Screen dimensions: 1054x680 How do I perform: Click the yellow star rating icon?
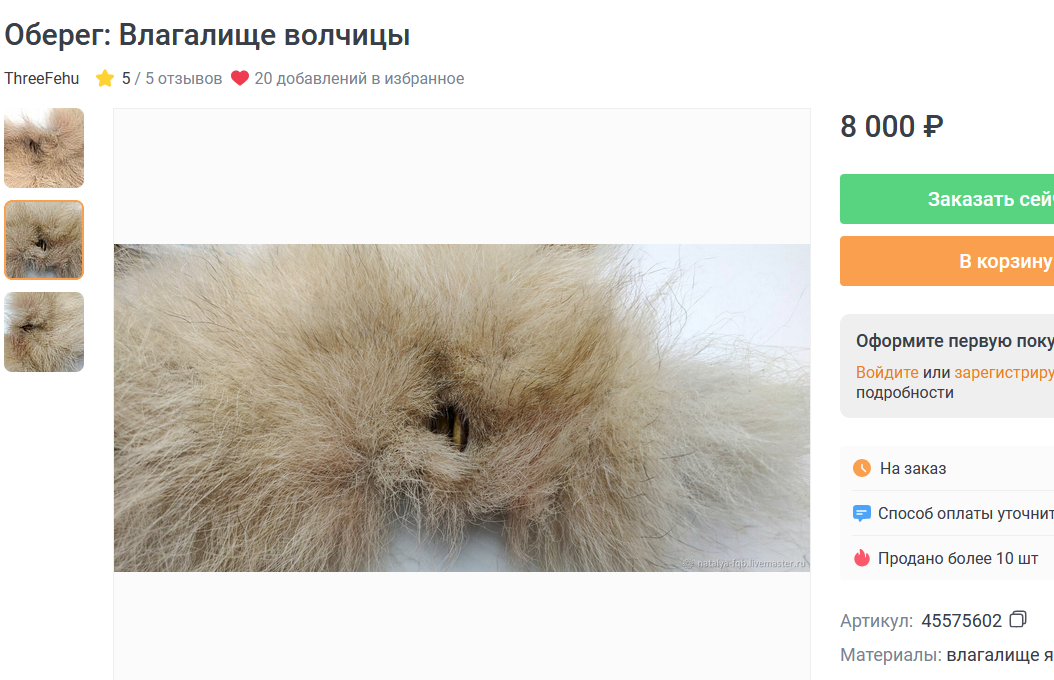[105, 79]
